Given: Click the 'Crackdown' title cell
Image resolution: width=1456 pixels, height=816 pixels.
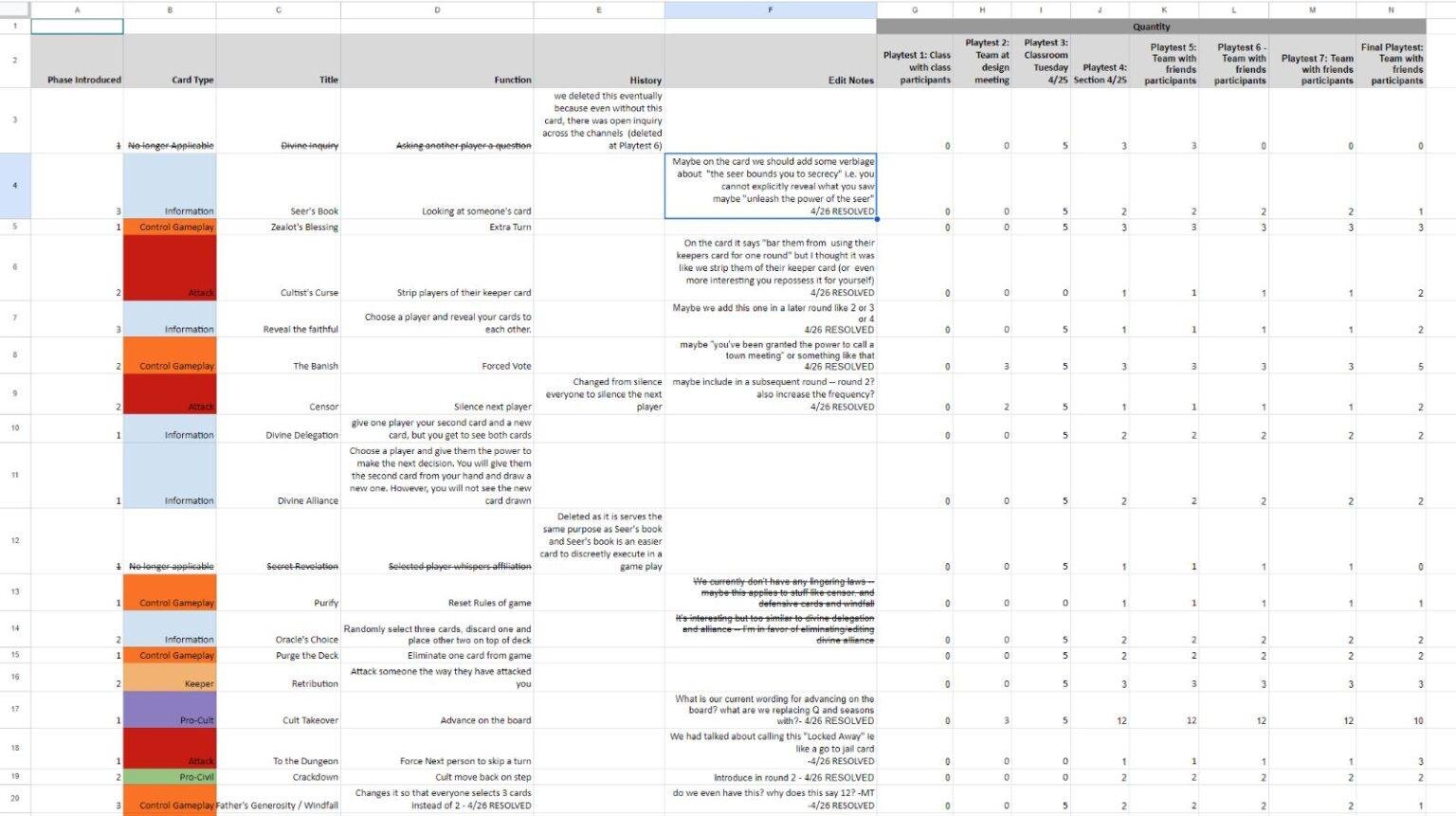Looking at the screenshot, I should (279, 777).
